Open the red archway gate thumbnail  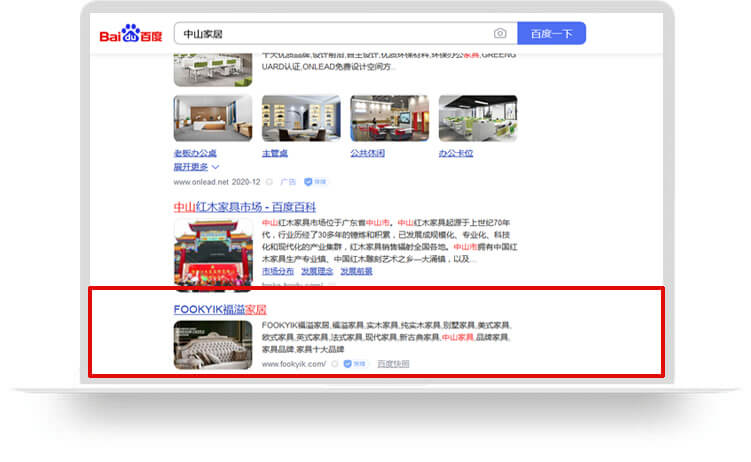coord(213,255)
